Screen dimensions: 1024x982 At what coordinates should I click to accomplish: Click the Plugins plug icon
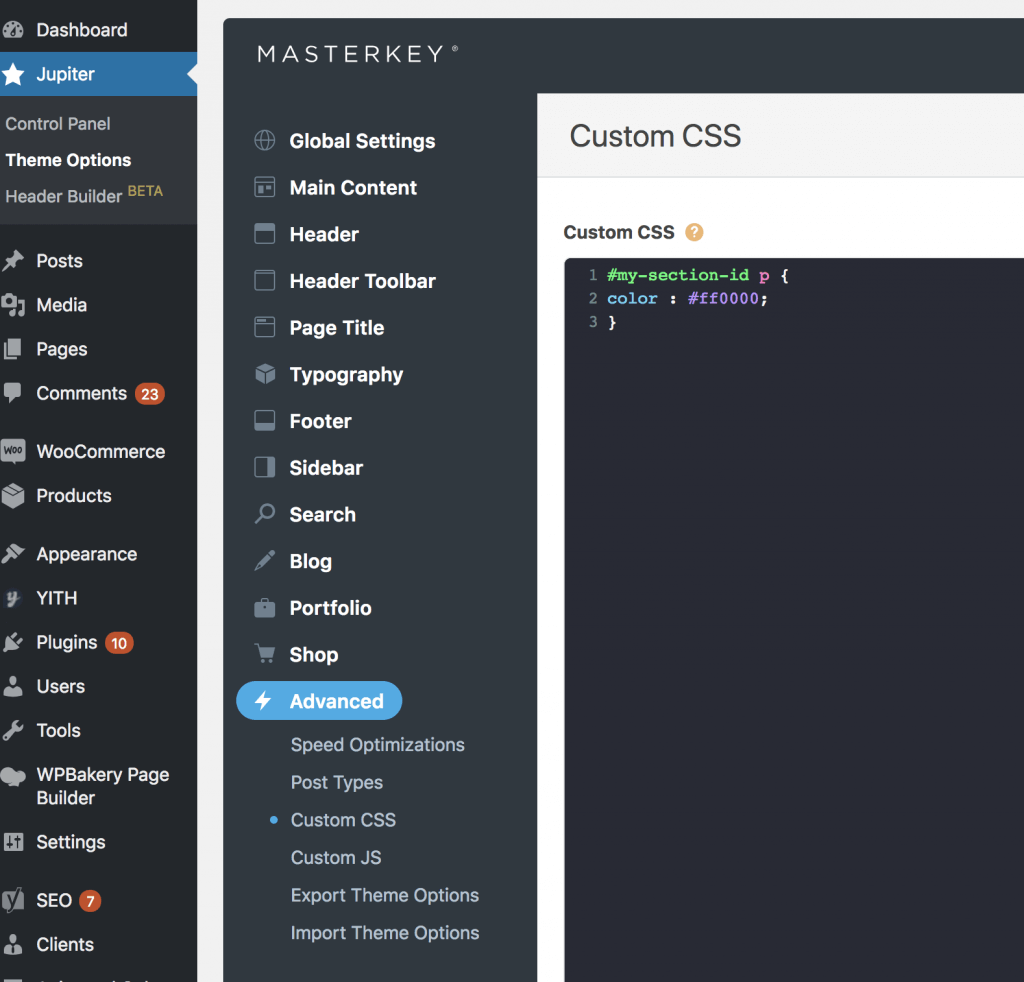(13, 642)
